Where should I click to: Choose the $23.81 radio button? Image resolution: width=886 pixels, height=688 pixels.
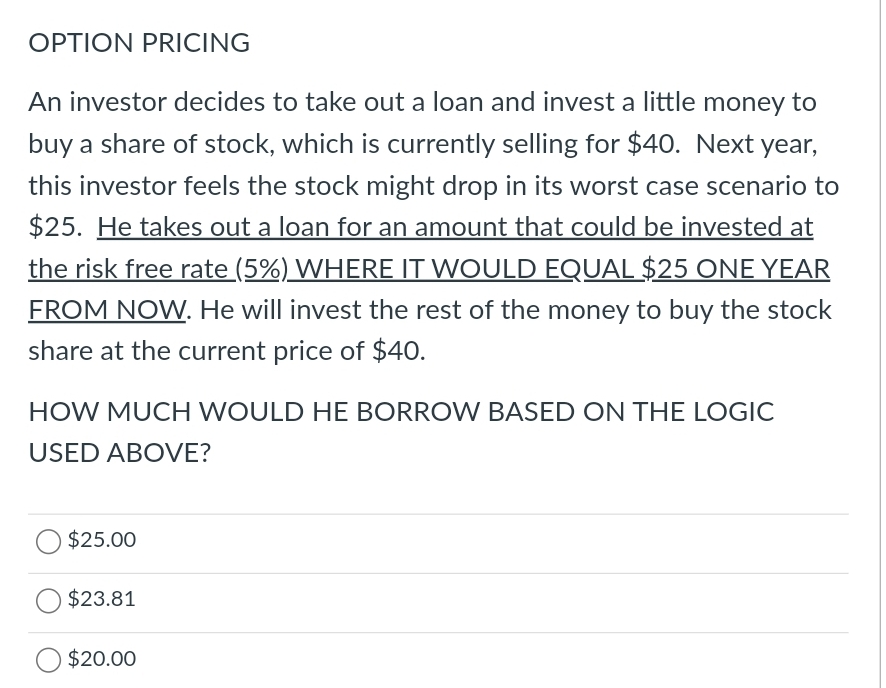pos(48,600)
